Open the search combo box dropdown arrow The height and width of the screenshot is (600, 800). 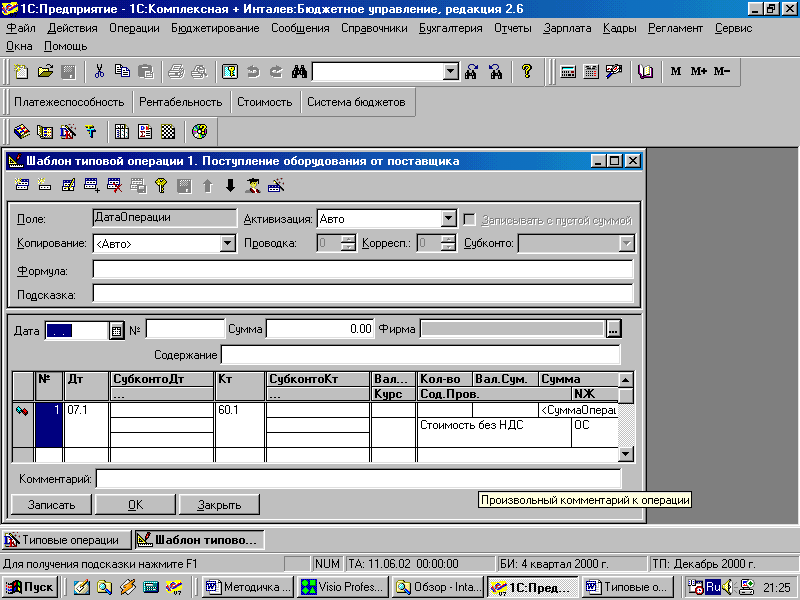click(451, 71)
